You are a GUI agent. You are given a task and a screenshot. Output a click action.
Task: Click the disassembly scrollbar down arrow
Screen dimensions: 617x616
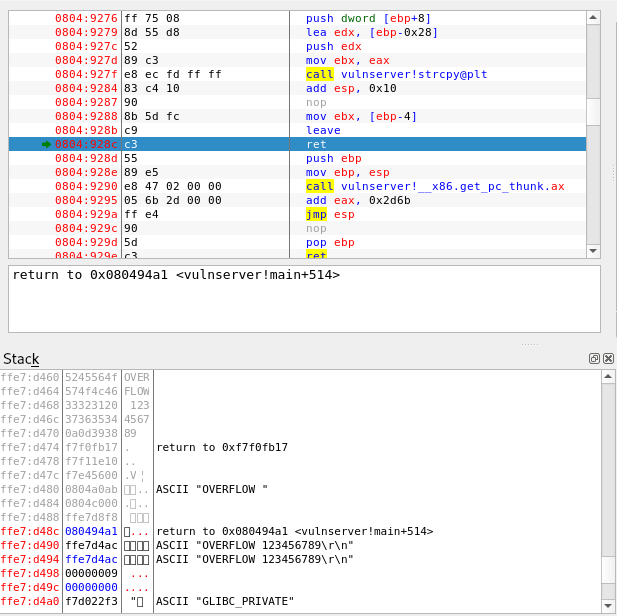593,250
